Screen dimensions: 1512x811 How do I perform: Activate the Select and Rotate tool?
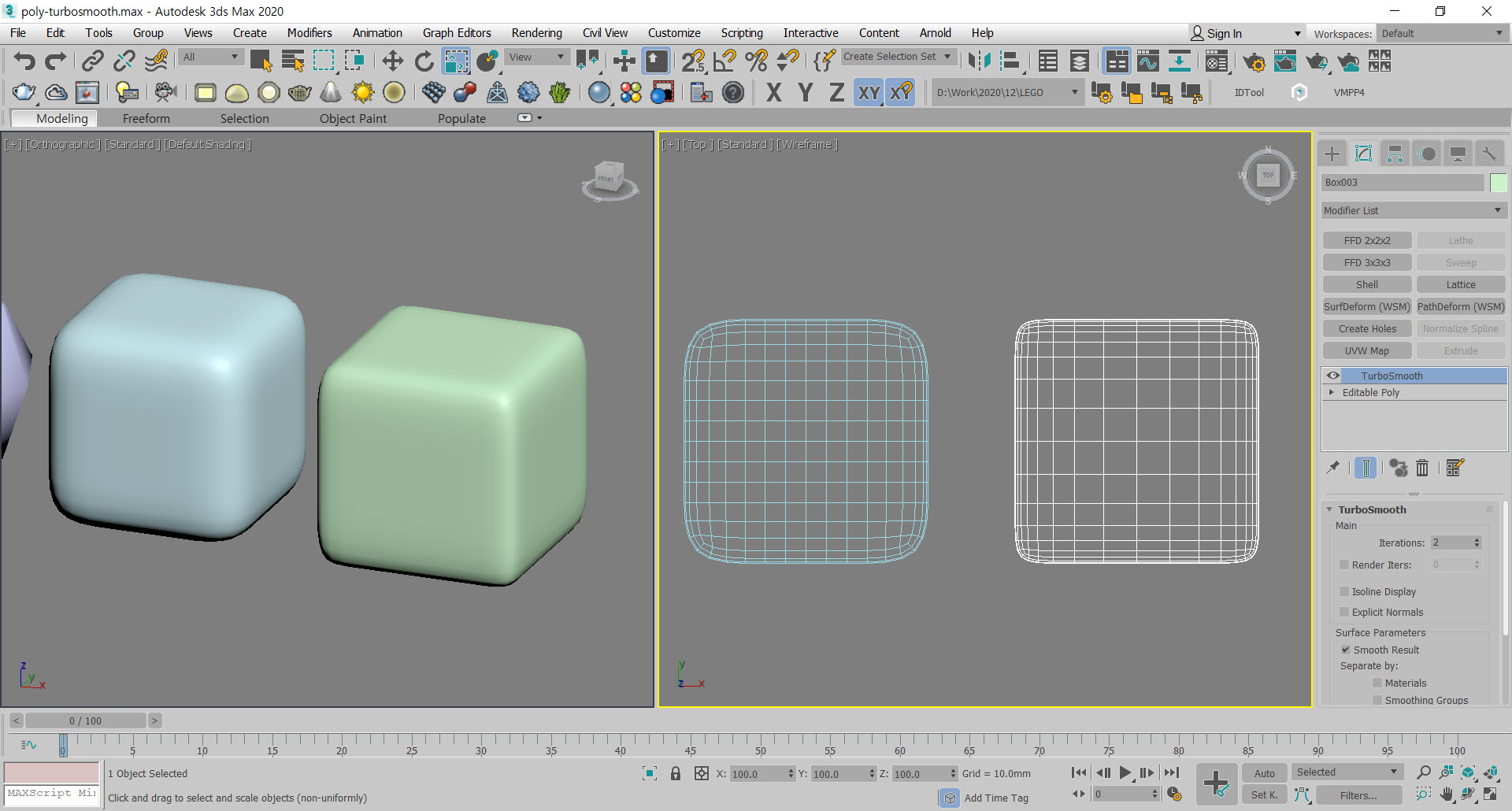click(424, 61)
